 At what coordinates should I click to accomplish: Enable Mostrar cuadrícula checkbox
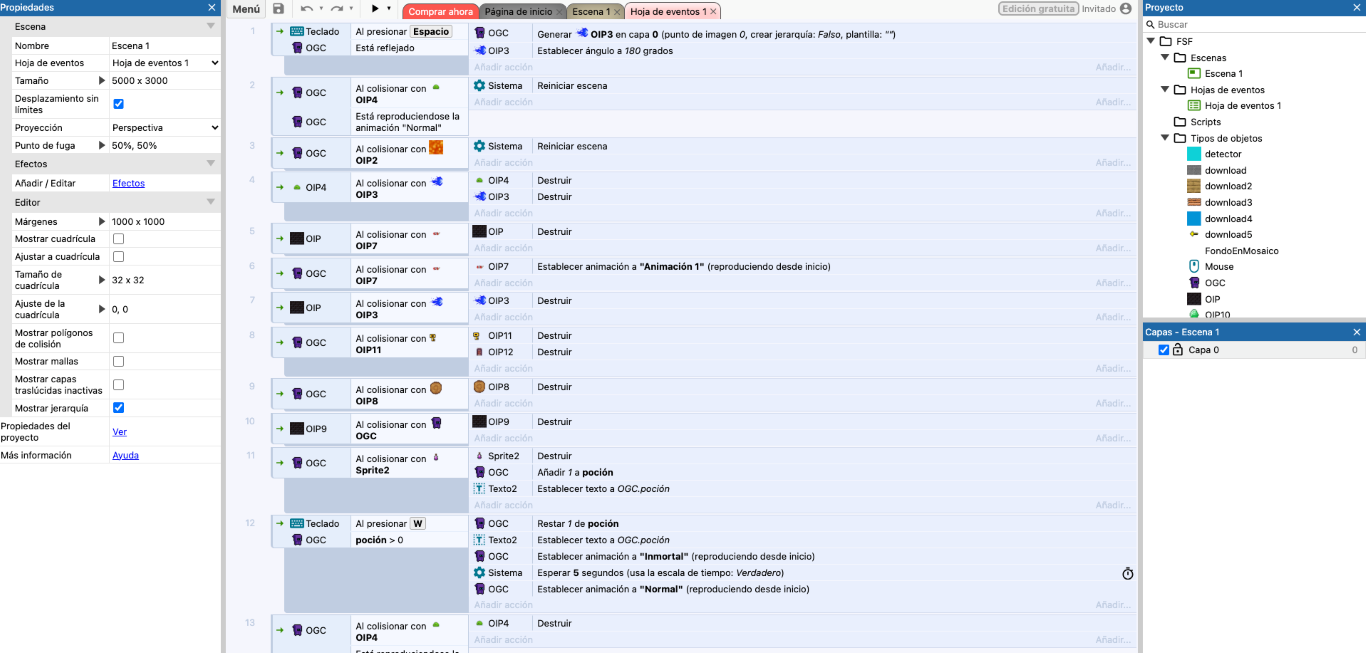(x=119, y=239)
